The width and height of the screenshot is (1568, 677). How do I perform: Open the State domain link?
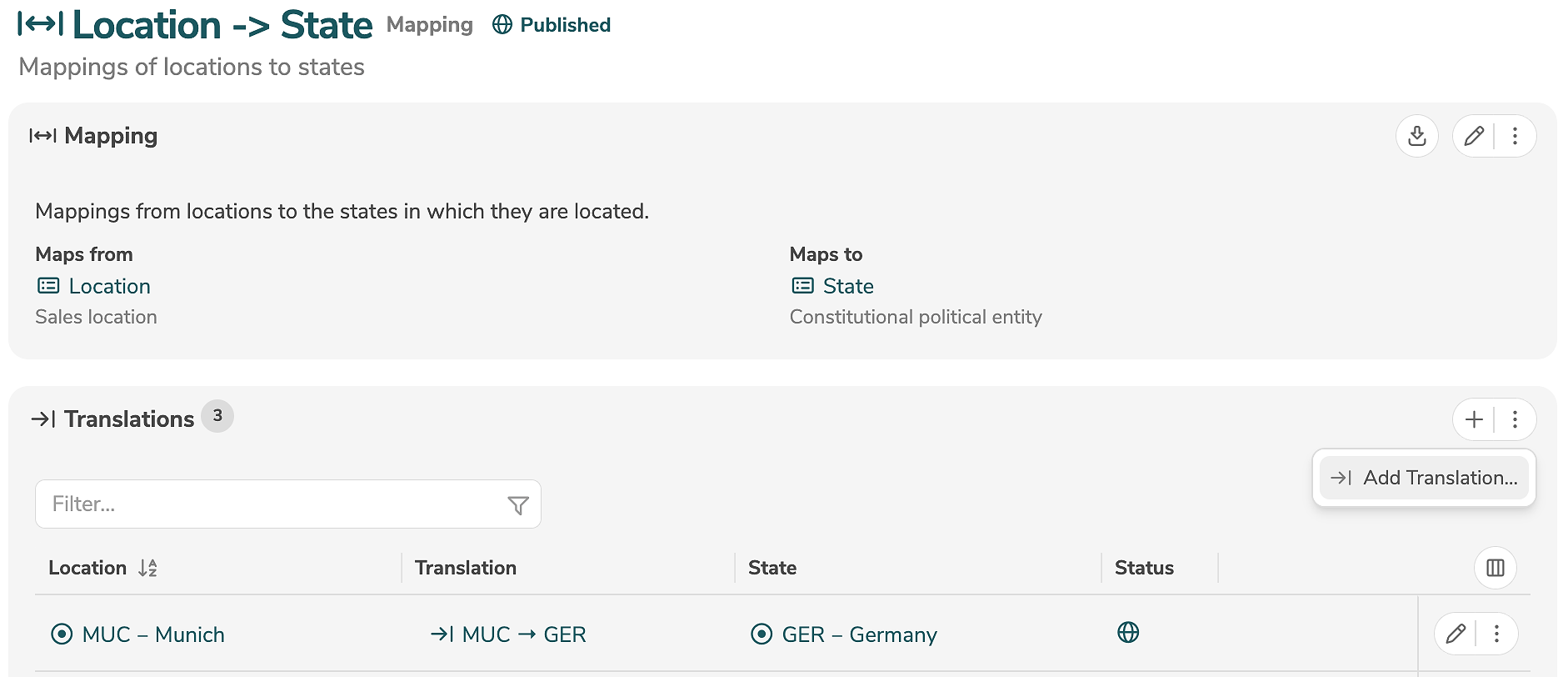847,286
